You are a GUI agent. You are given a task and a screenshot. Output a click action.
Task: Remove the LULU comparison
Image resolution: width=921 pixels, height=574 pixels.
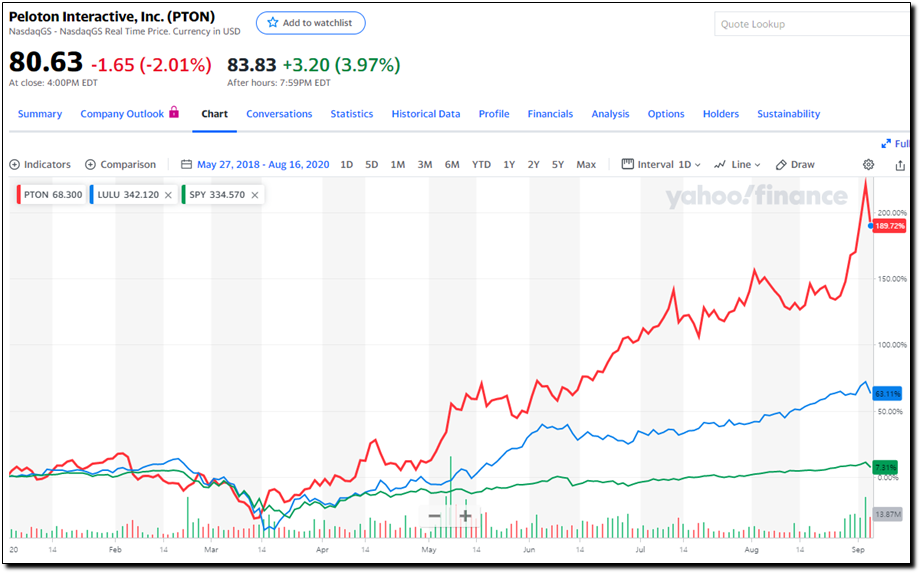click(168, 195)
